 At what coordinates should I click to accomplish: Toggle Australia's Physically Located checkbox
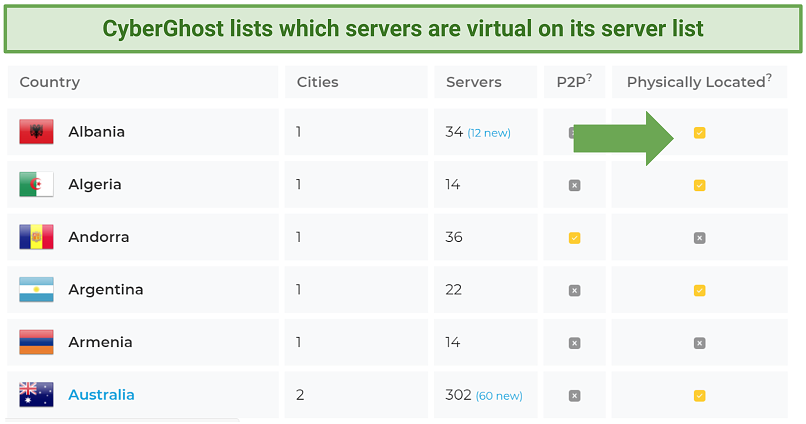pos(699,396)
